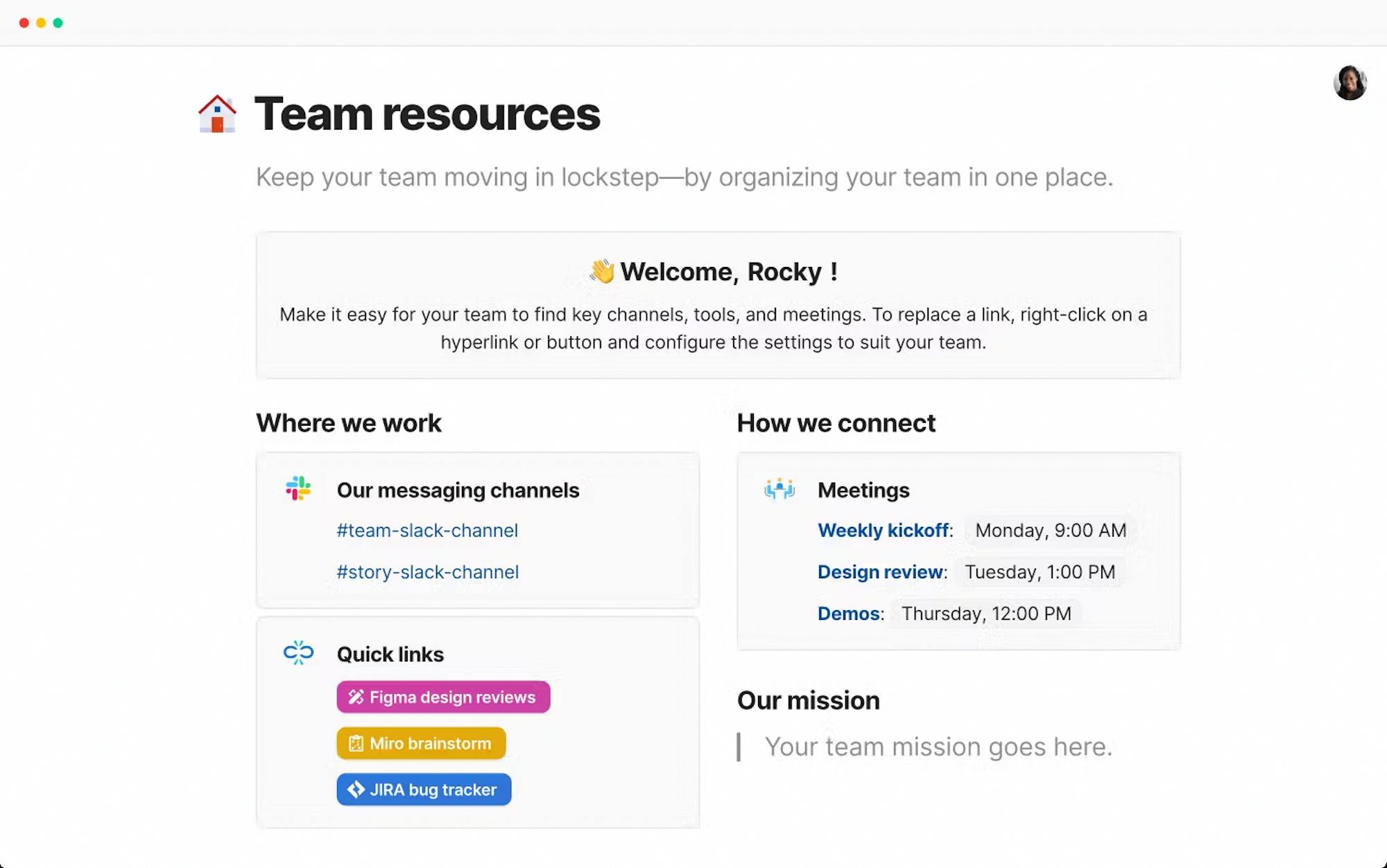Viewport: 1387px width, 868px height.
Task: Maximize the window with green button
Action: (x=58, y=23)
